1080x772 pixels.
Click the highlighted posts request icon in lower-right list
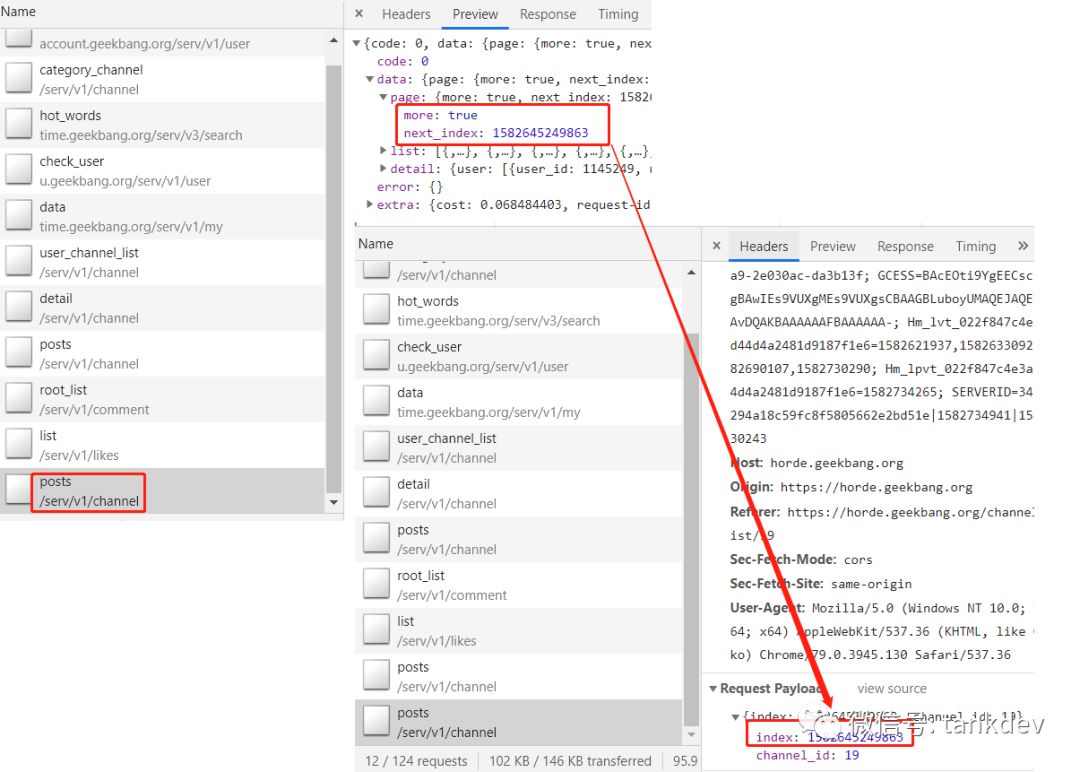[x=376, y=721]
